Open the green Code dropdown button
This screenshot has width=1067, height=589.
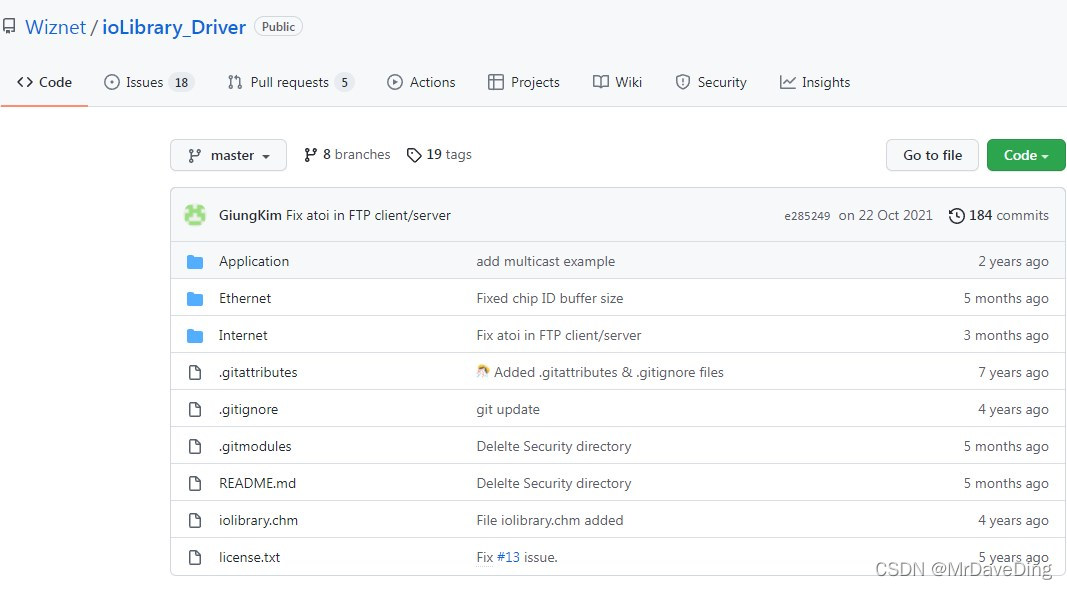pyautogui.click(x=1025, y=155)
